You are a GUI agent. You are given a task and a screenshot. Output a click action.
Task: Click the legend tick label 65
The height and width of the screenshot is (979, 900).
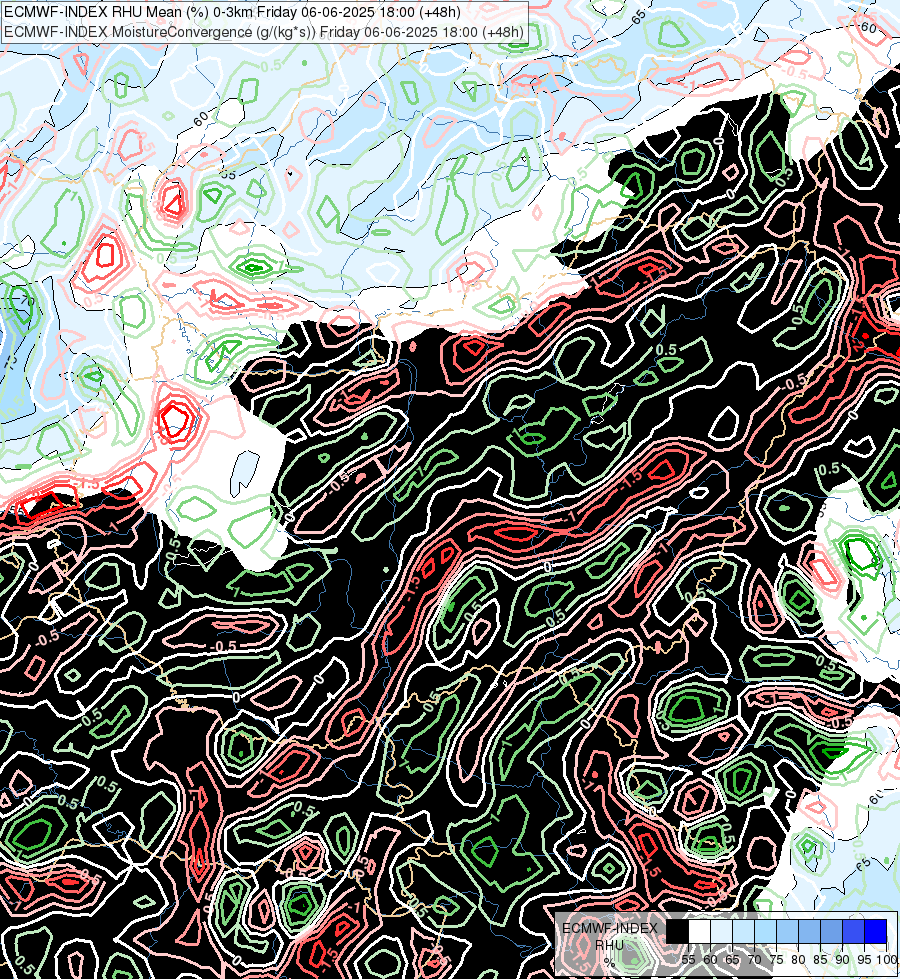pyautogui.click(x=732, y=960)
